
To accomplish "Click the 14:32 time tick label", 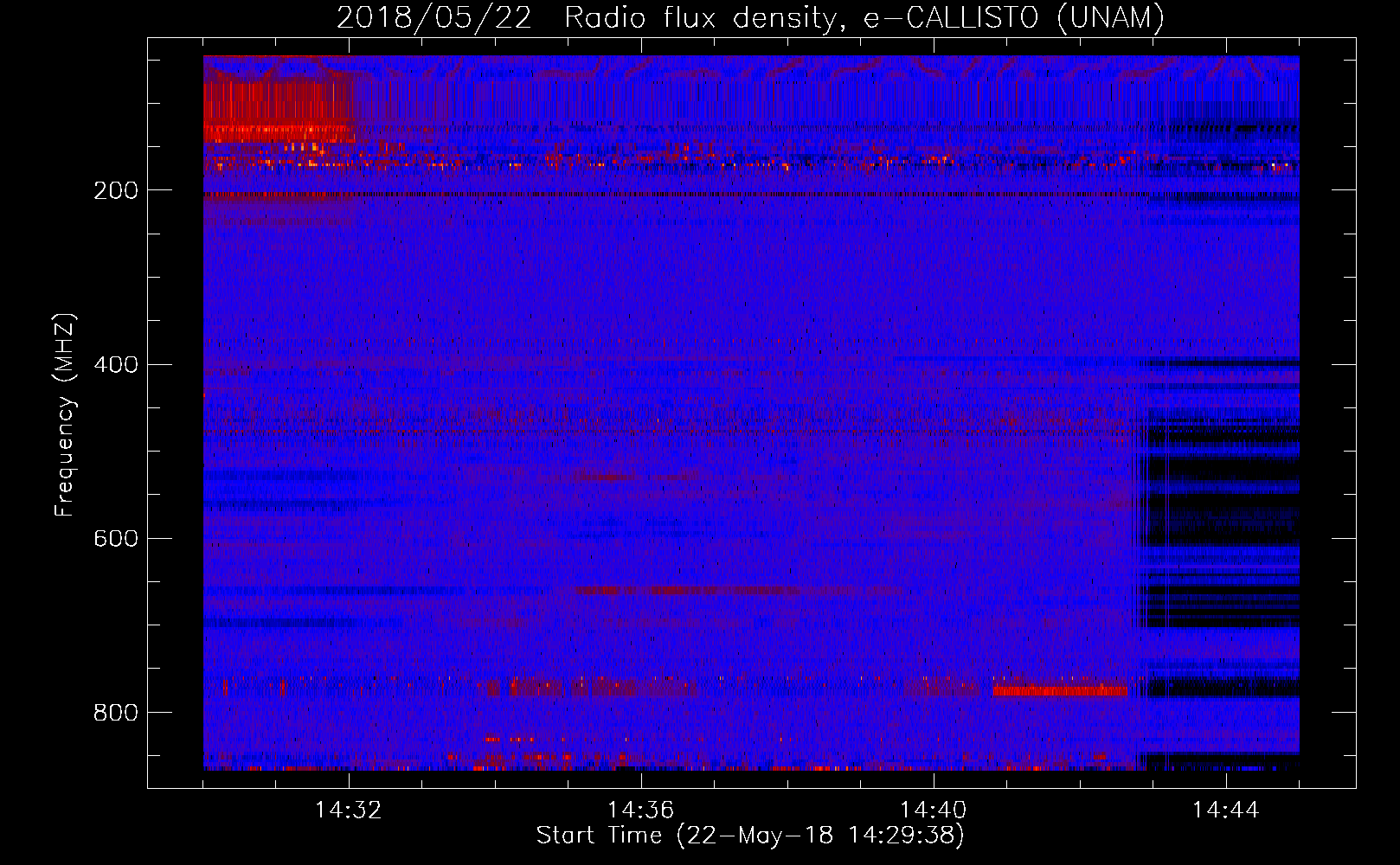I will [x=349, y=810].
